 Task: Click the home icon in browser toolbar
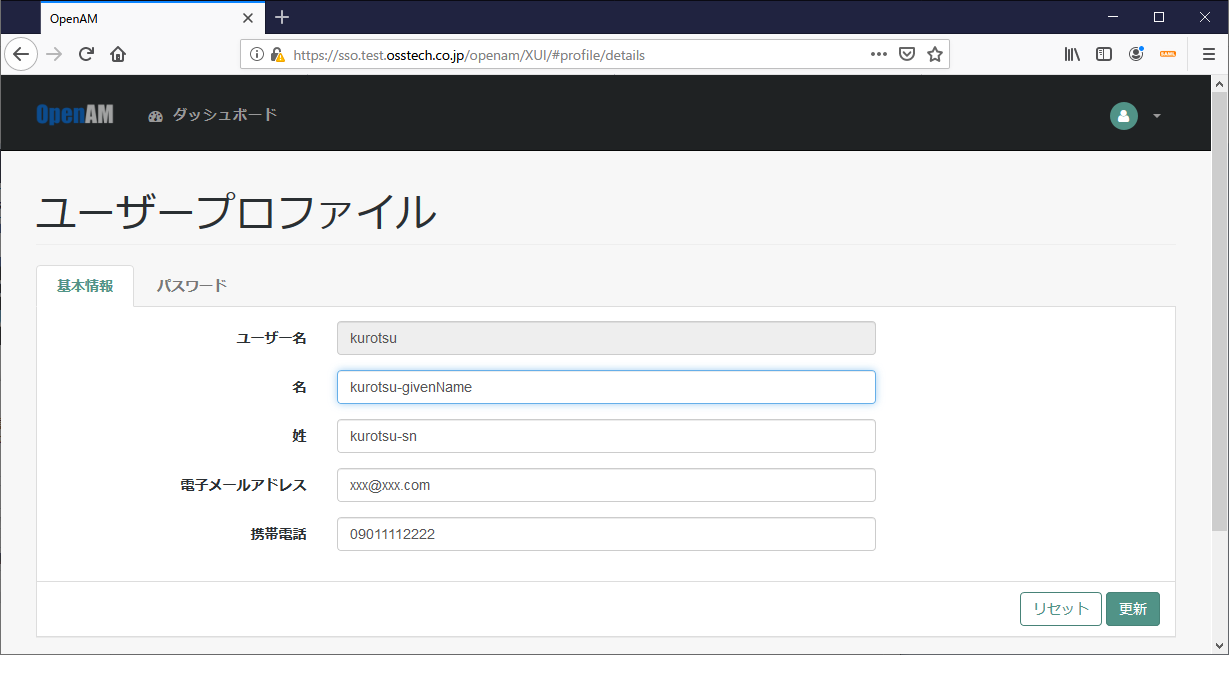(x=117, y=54)
